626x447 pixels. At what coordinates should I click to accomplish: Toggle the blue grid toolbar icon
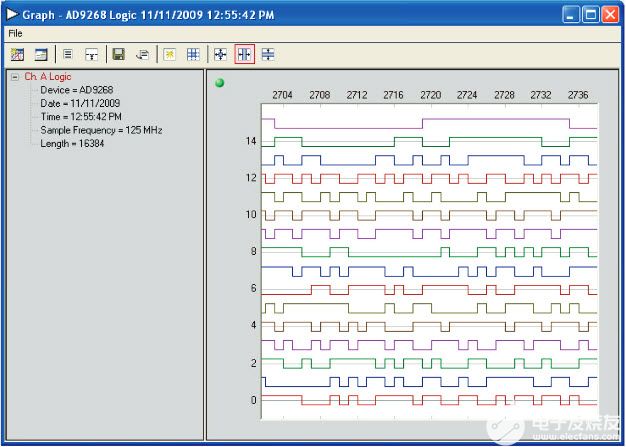tap(193, 54)
